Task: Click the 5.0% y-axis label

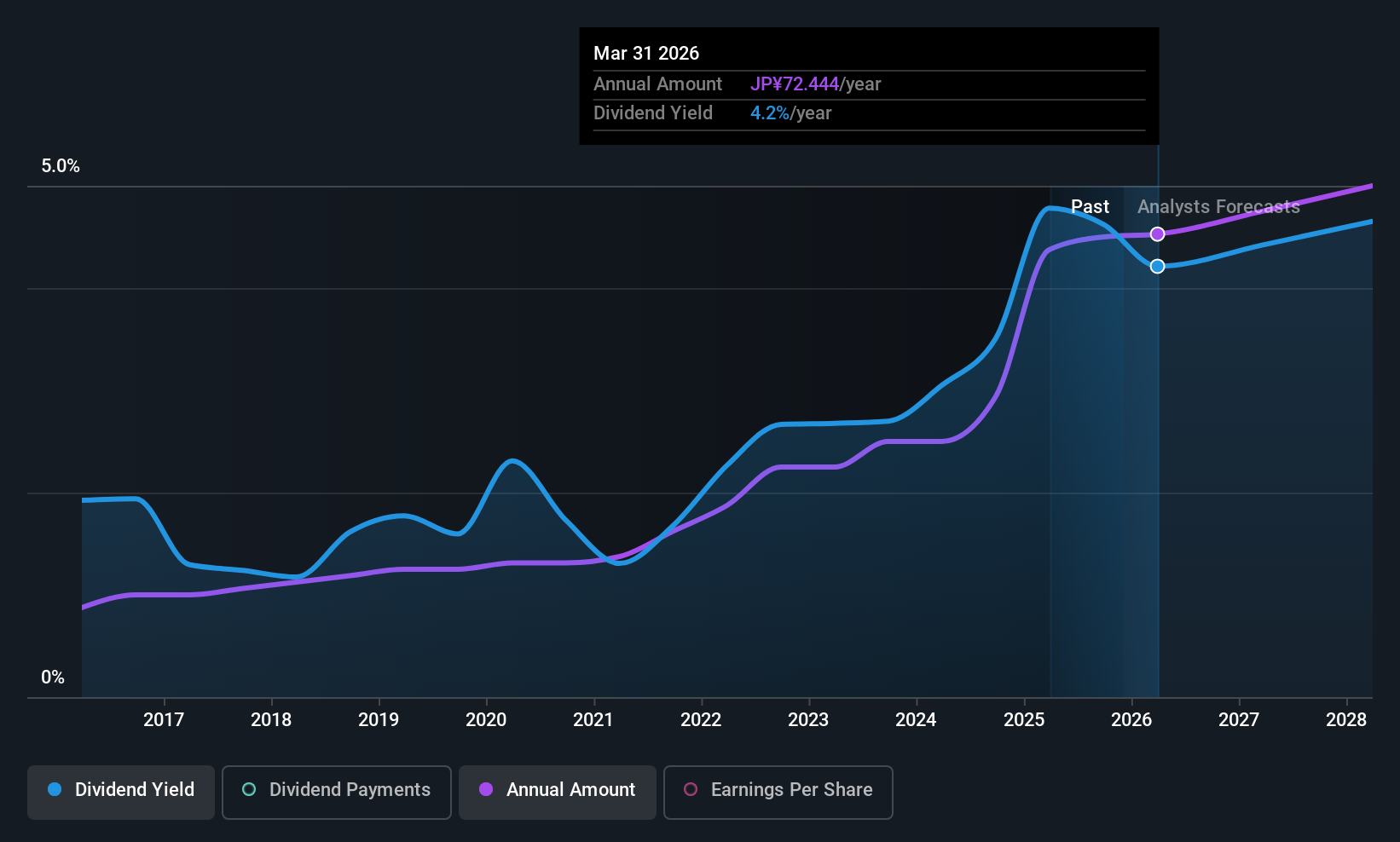Action: coord(61,166)
